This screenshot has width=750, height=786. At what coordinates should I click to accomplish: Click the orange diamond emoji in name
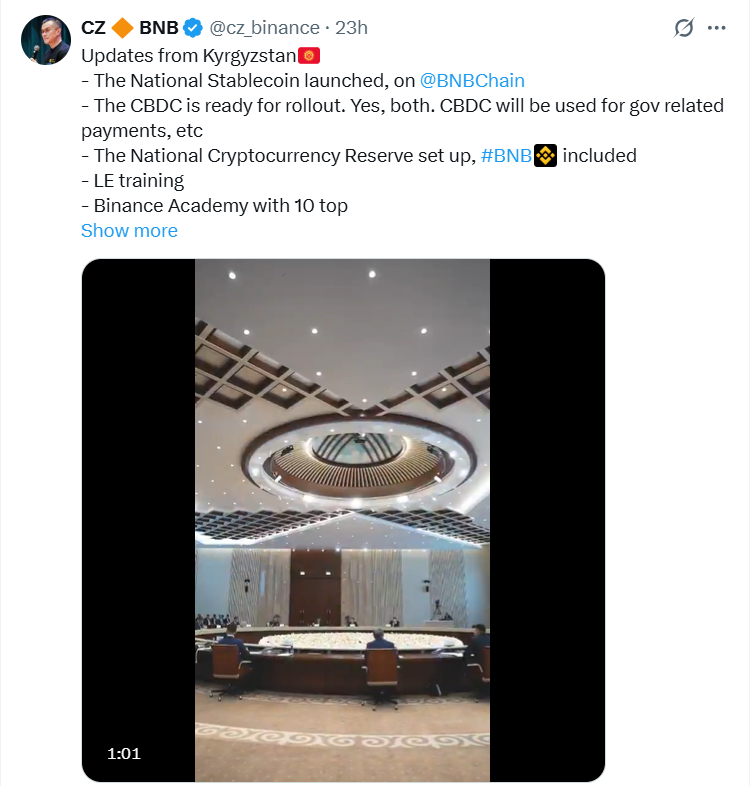coord(122,28)
